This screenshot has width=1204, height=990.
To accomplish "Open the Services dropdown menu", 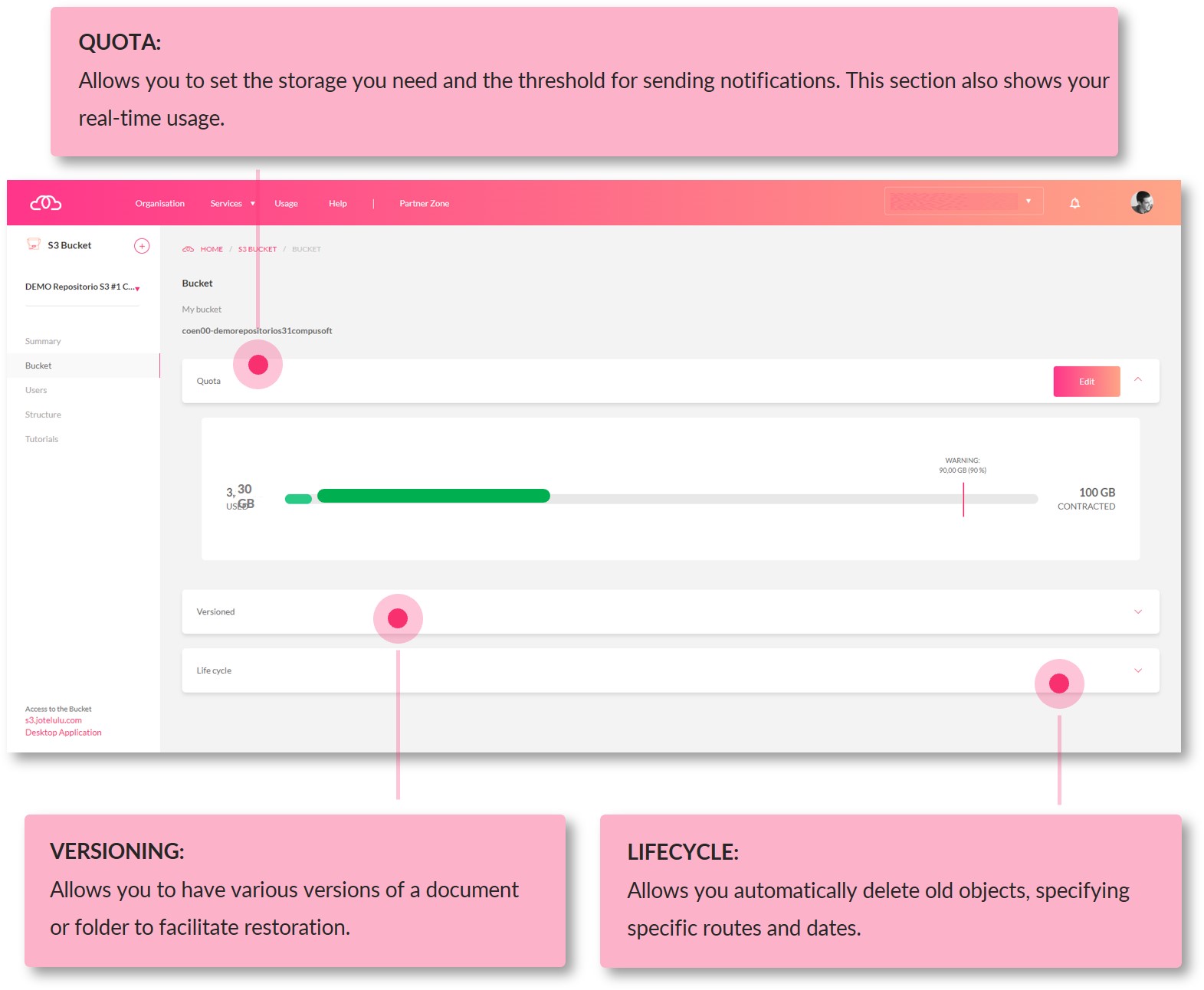I will click(232, 204).
